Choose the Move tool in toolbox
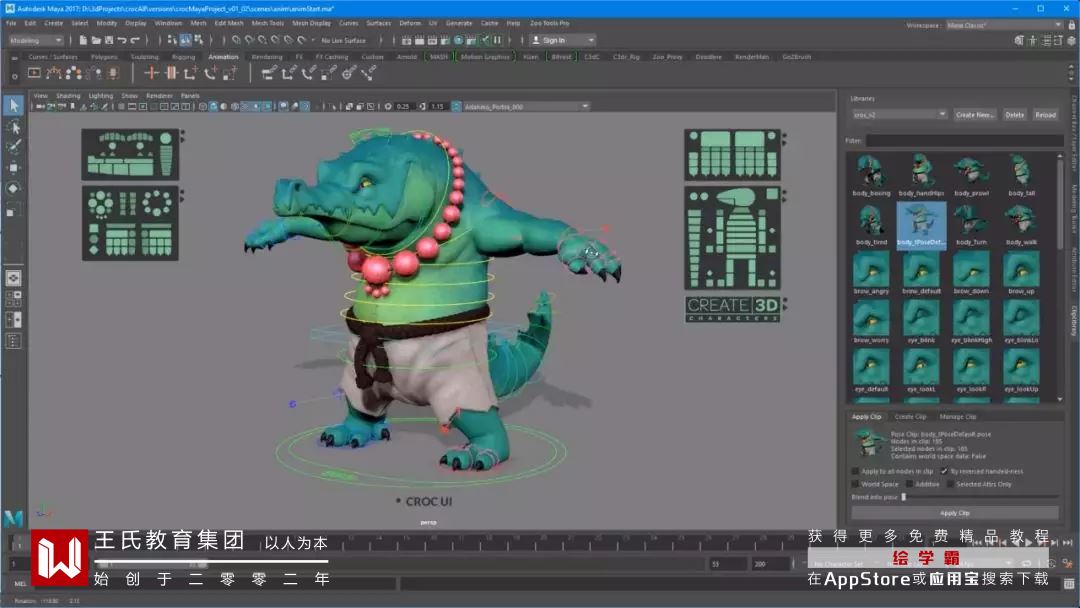This screenshot has height=608, width=1080. pyautogui.click(x=13, y=167)
